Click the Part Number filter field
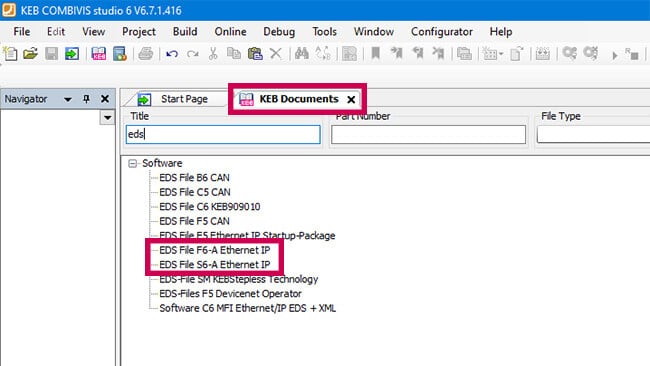The image size is (650, 366). [428, 134]
